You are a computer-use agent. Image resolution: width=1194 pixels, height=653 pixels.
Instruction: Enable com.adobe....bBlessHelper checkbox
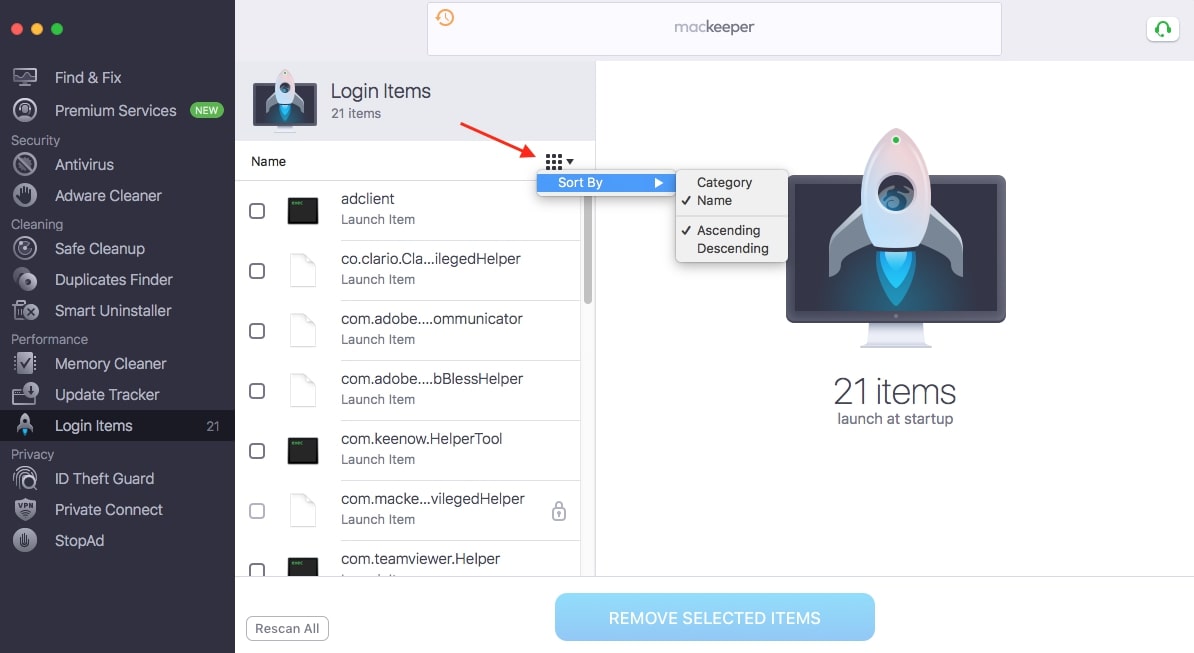[x=257, y=391]
